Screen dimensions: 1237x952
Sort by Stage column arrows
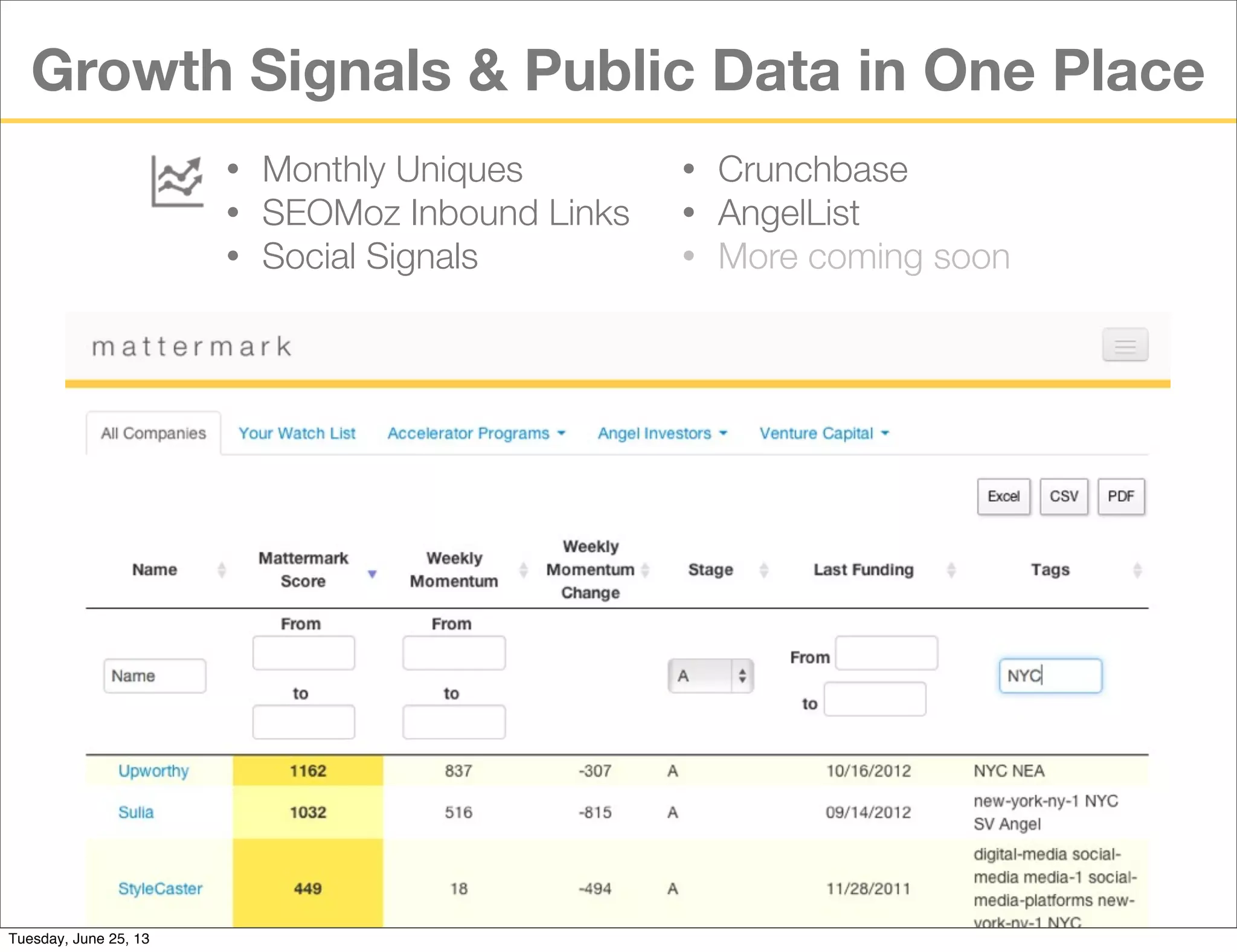(x=763, y=570)
